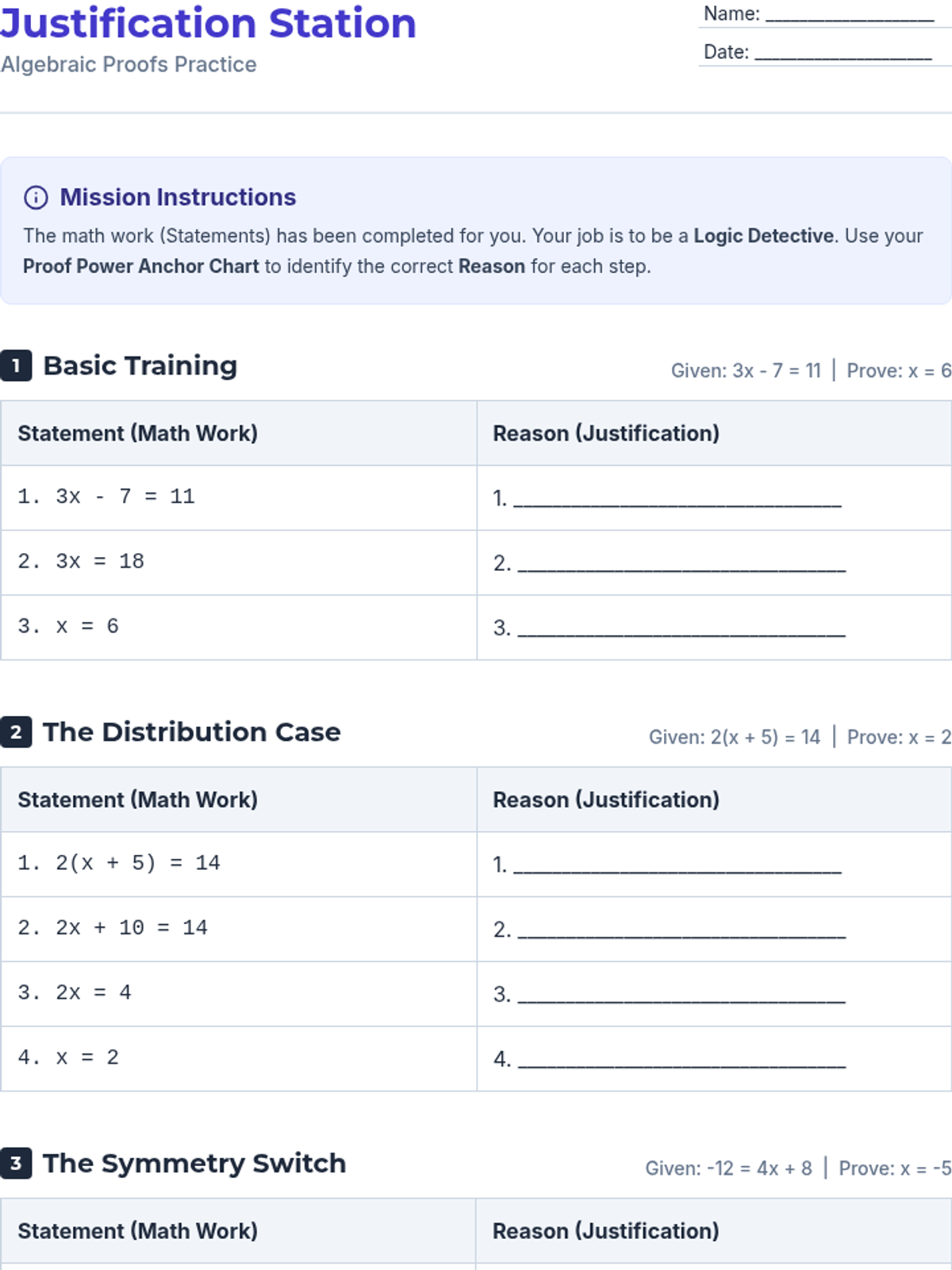Click the section 2 number badge
This screenshot has height=1270, width=952.
[x=16, y=732]
